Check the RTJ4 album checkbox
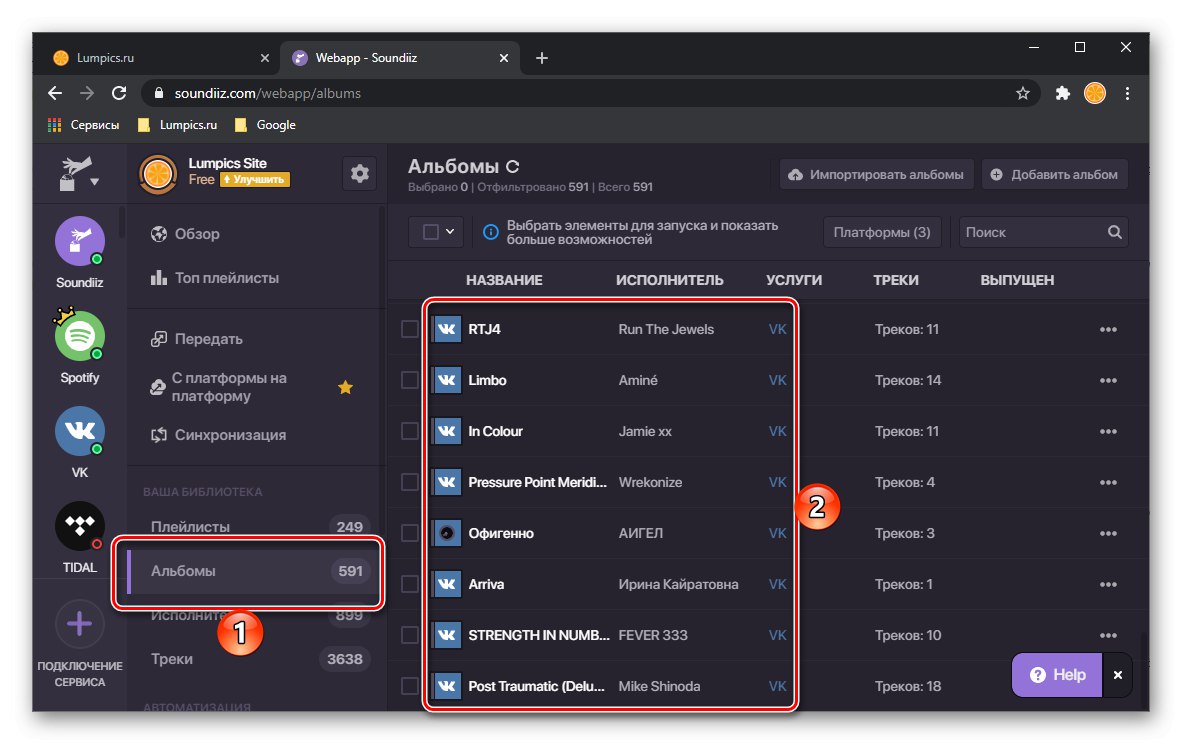 409,329
